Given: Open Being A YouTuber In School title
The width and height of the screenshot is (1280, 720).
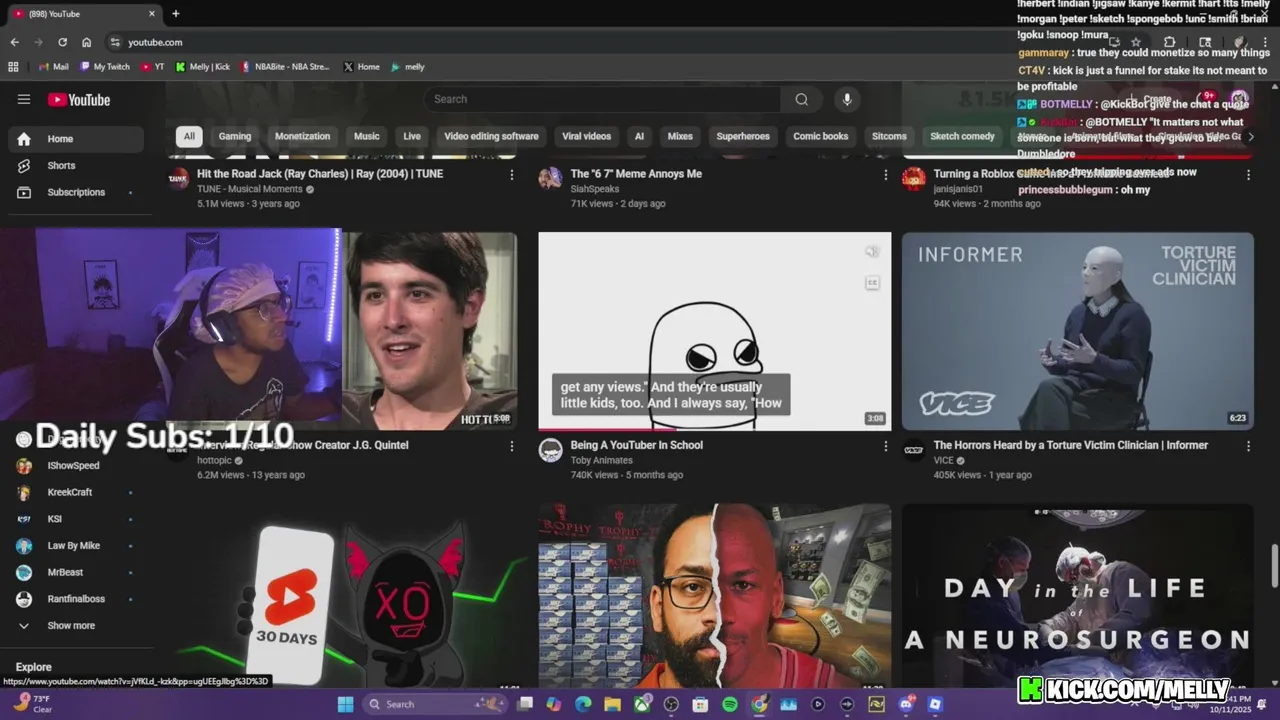Looking at the screenshot, I should (637, 445).
